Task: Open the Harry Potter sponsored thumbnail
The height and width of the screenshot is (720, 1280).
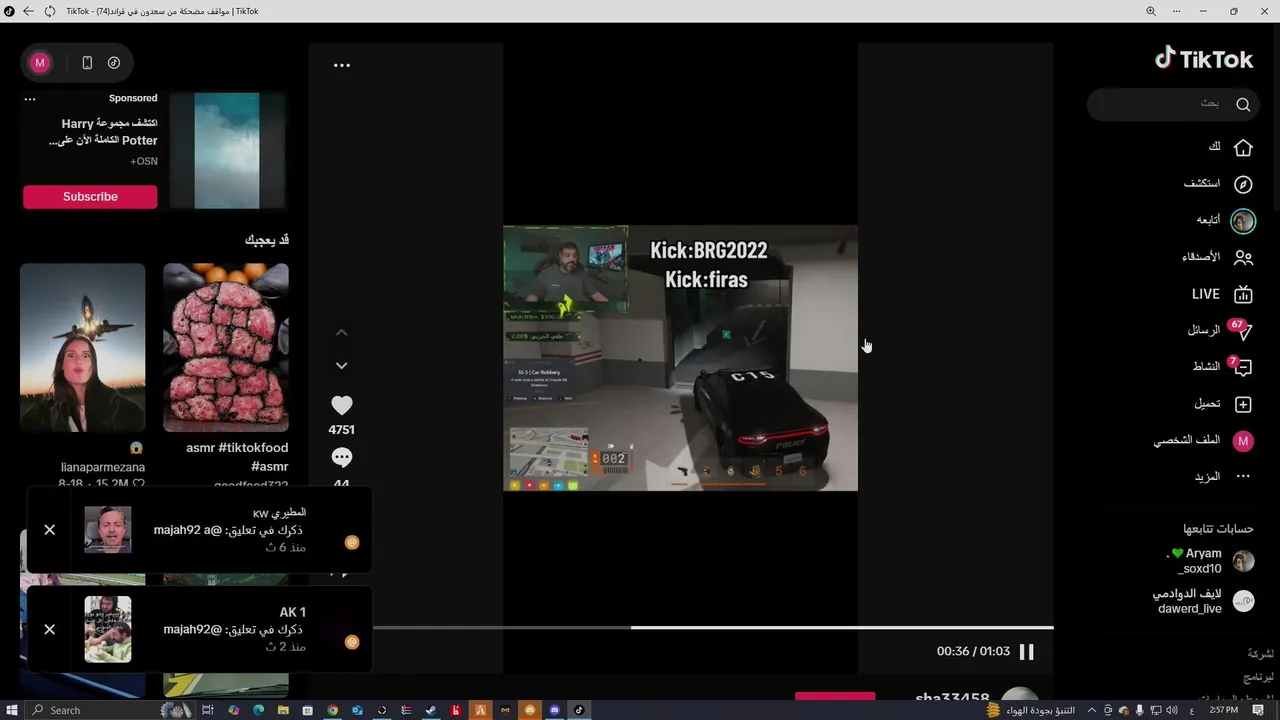Action: pos(227,150)
